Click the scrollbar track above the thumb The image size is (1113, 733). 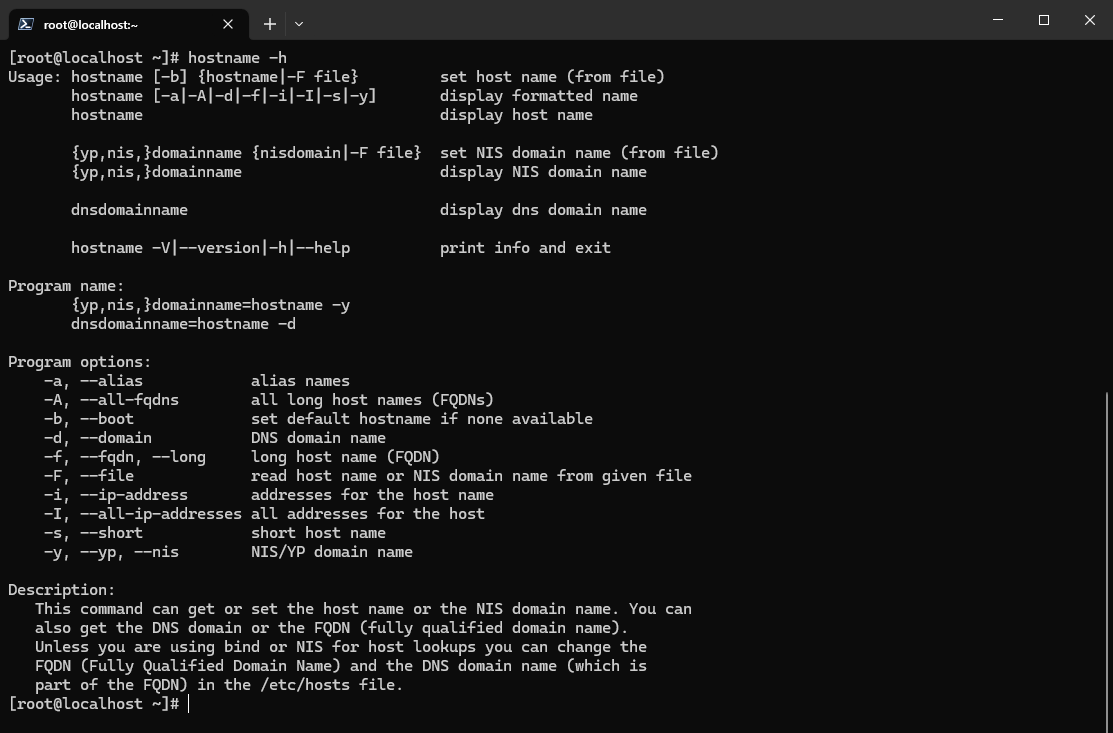tap(1107, 200)
